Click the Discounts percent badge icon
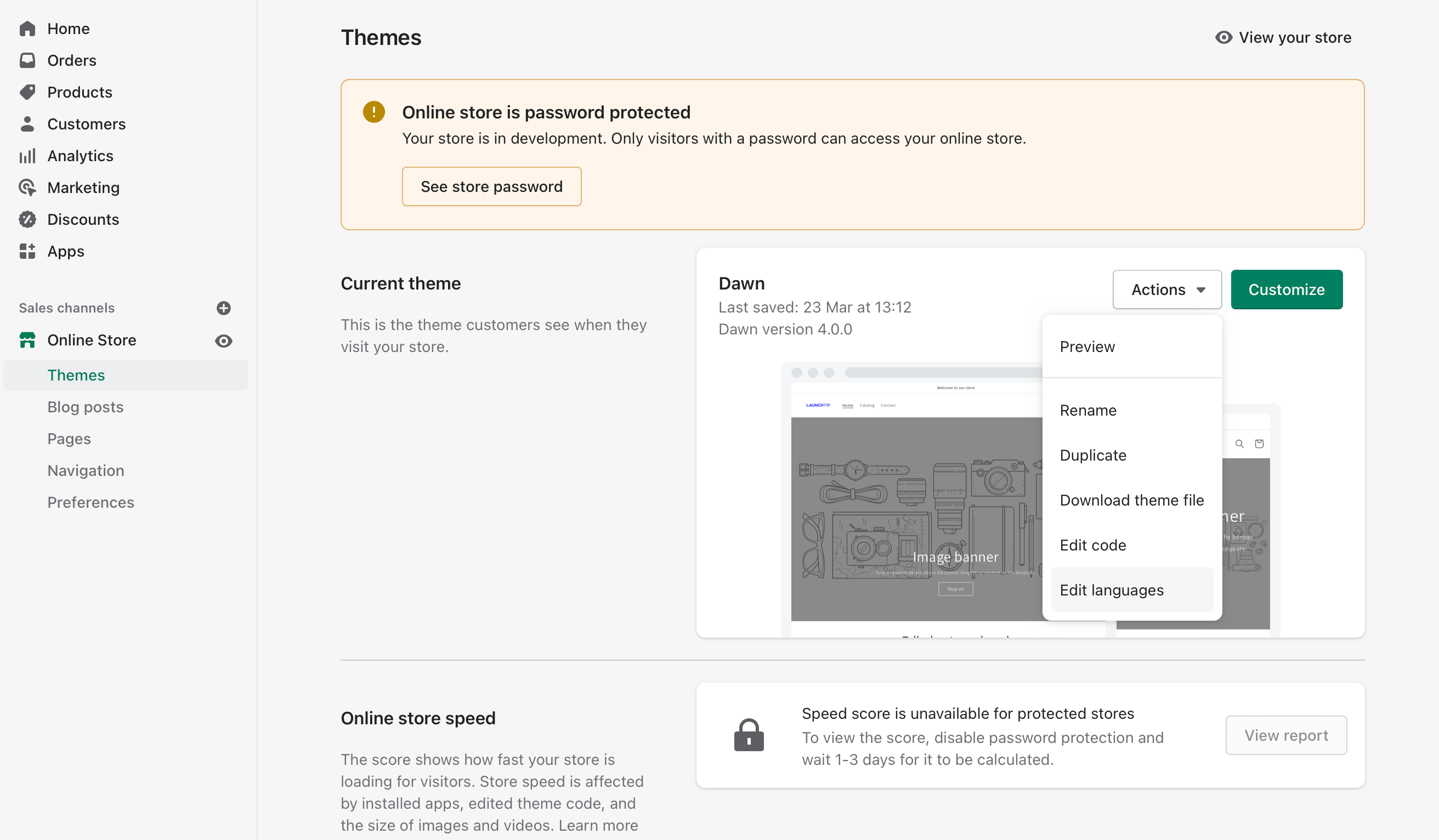 coord(27,219)
